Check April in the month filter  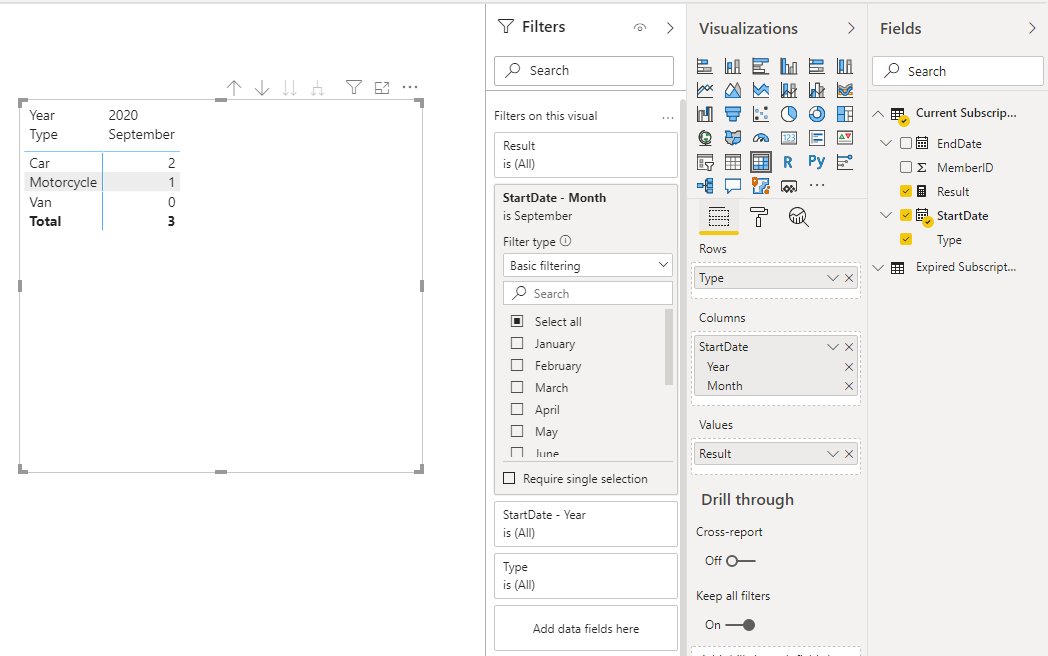[x=517, y=409]
